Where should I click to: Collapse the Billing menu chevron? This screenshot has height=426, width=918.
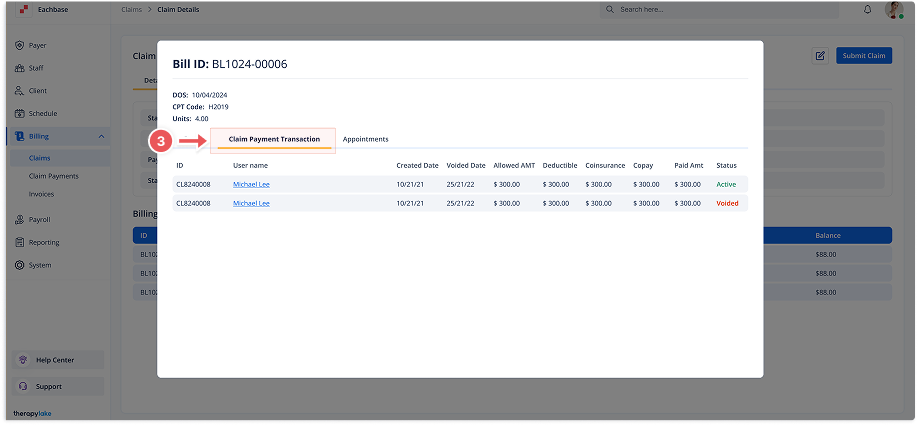[x=101, y=136]
